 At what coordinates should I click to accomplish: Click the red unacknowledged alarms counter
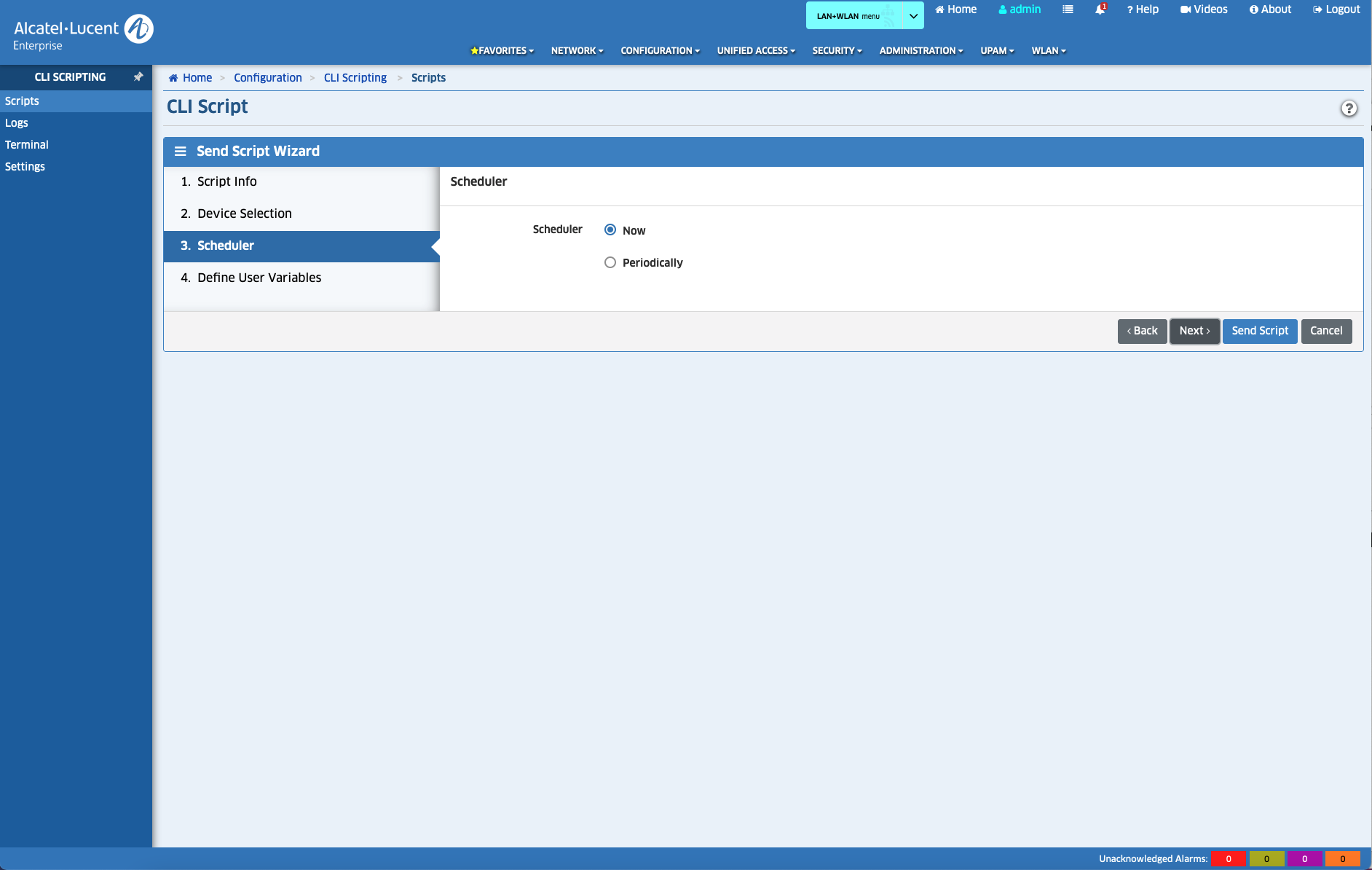(x=1229, y=858)
